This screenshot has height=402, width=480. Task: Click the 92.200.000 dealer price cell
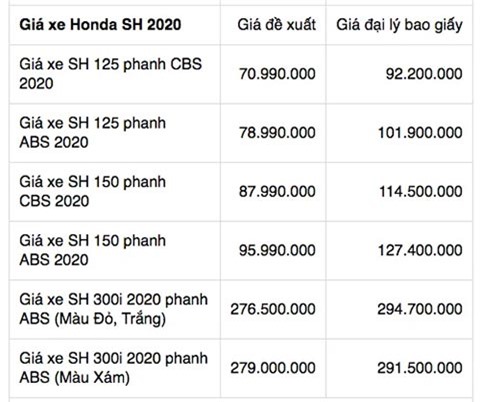[424, 74]
